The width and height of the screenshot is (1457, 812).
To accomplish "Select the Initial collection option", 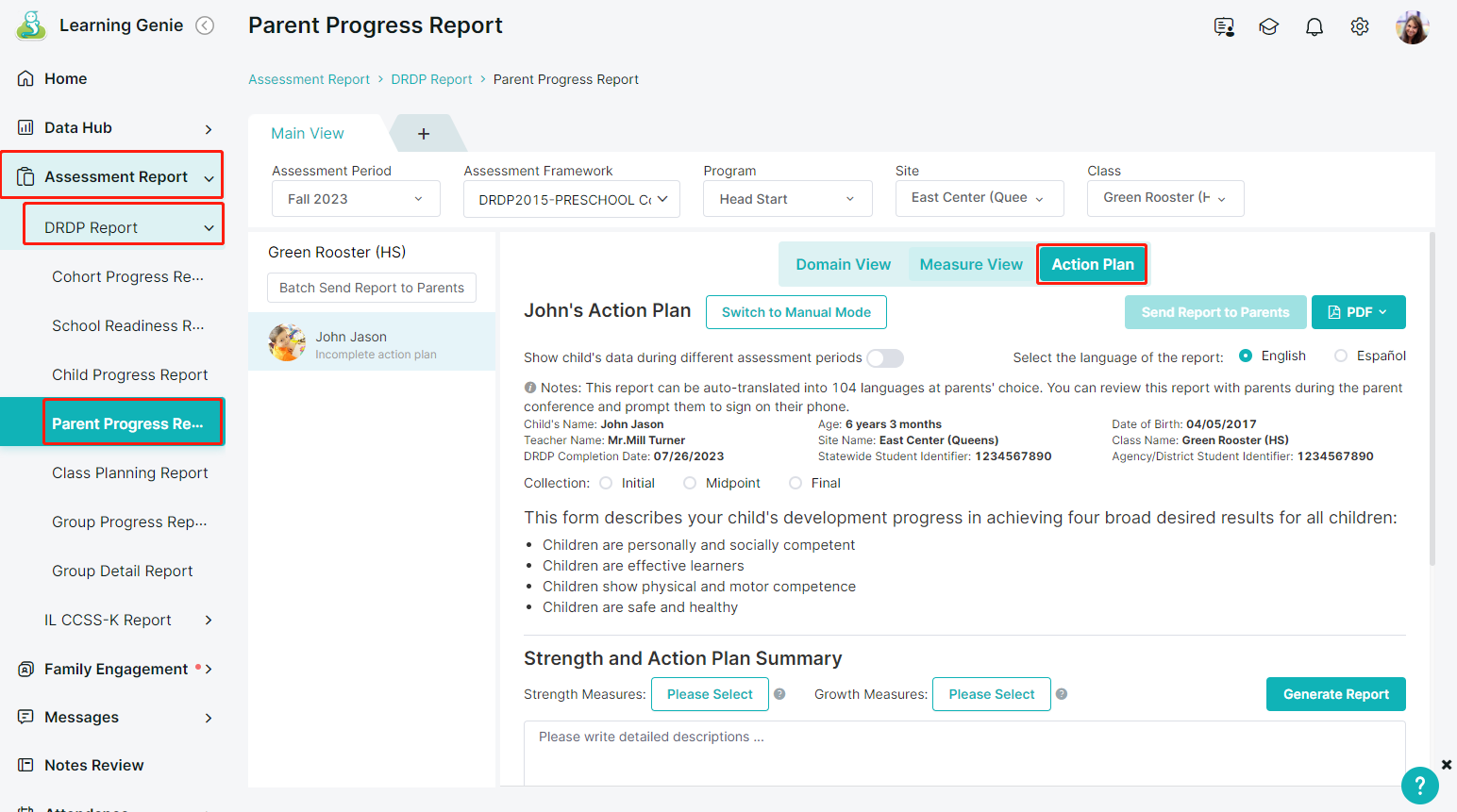I will coord(606,483).
